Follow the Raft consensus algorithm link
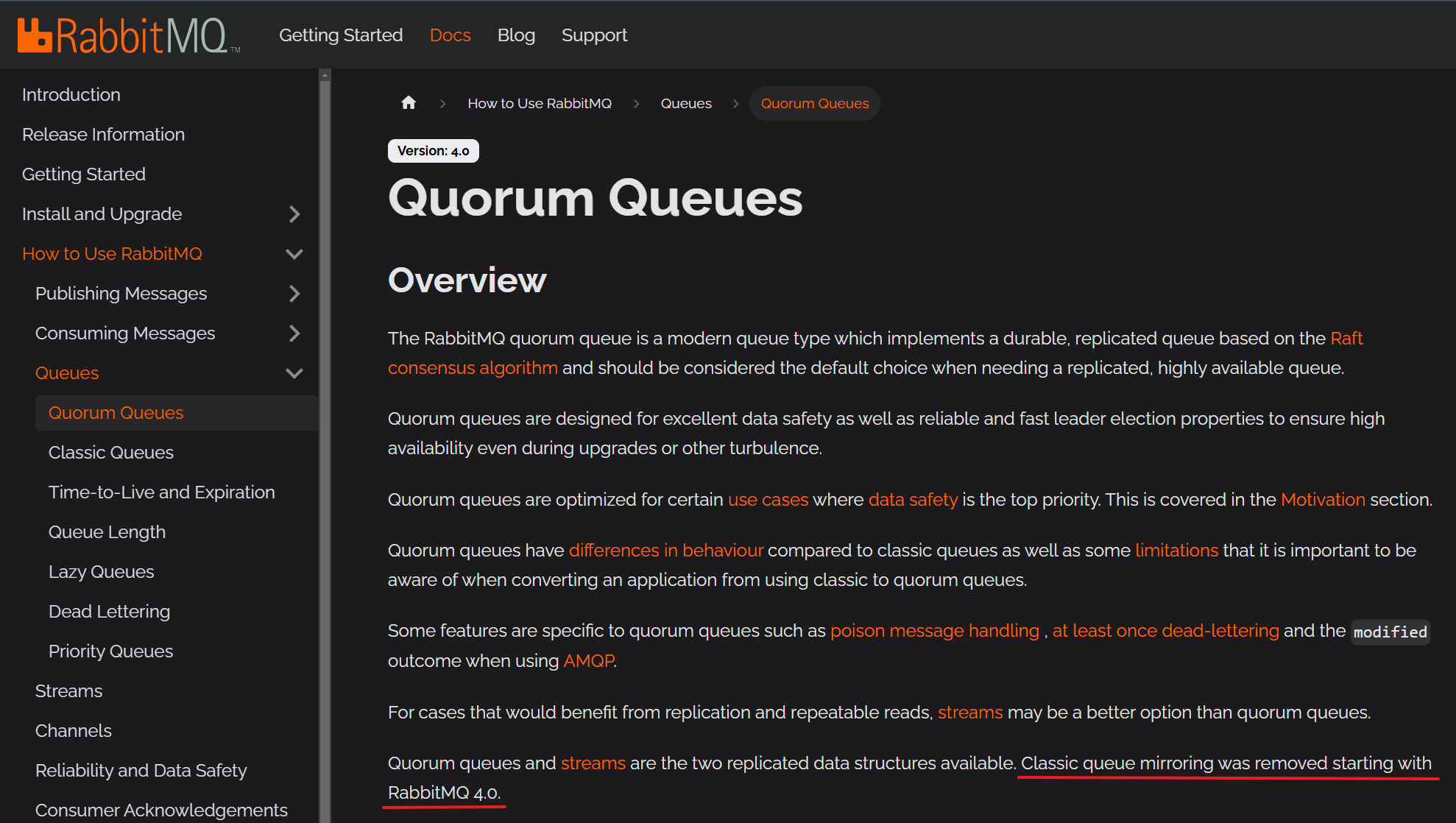1456x823 pixels. coord(473,368)
